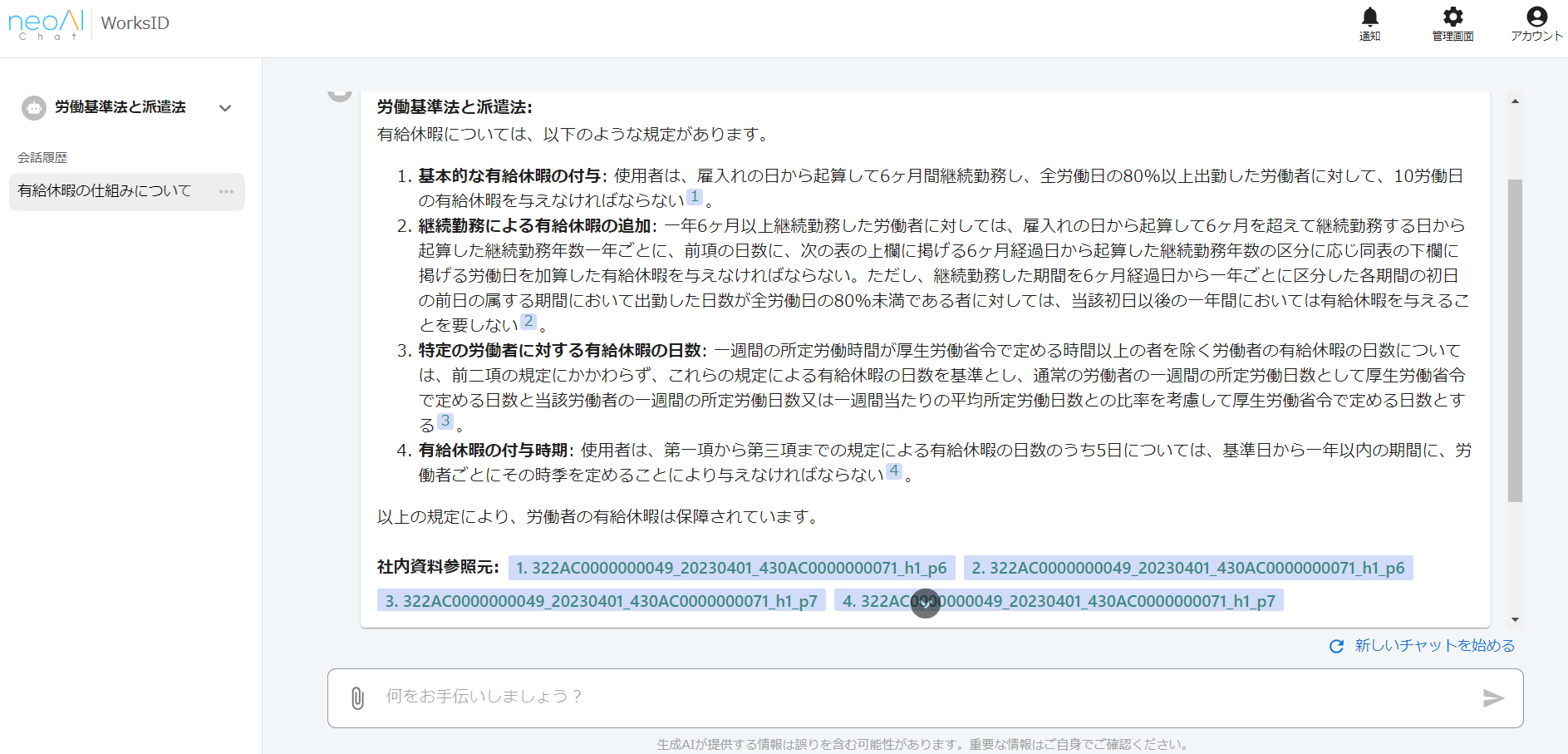Screen dimensions: 1568x754
Task: Click the 社内資料参照元 label
Action: [x=438, y=567]
